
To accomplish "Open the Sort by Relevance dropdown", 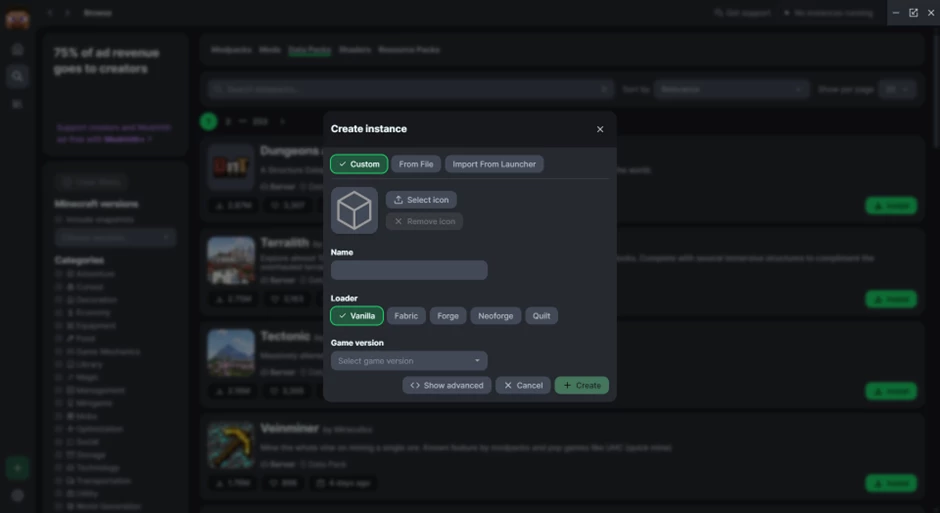I will [731, 89].
